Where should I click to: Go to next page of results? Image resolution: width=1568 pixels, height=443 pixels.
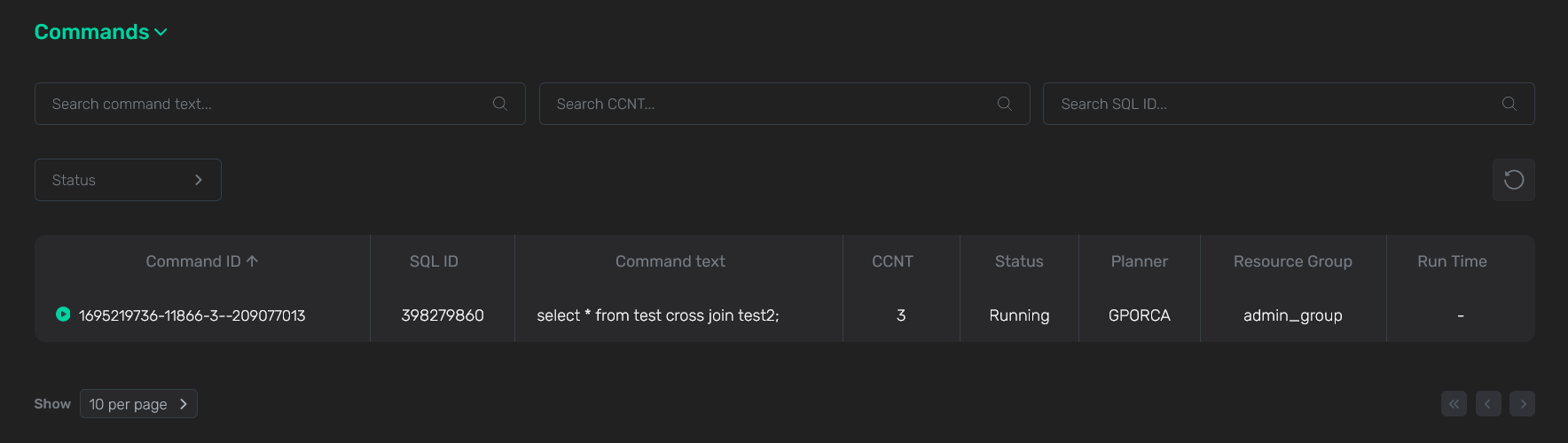1523,404
